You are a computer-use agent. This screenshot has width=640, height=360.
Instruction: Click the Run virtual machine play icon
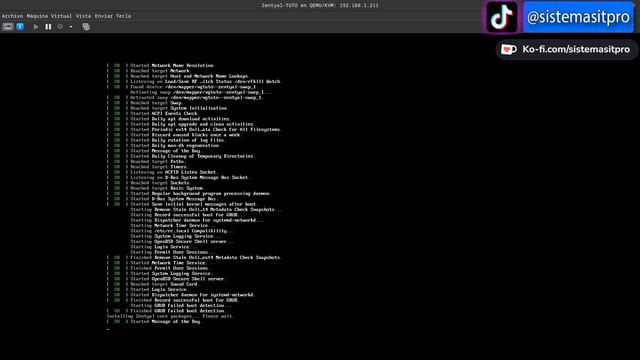pos(36,27)
